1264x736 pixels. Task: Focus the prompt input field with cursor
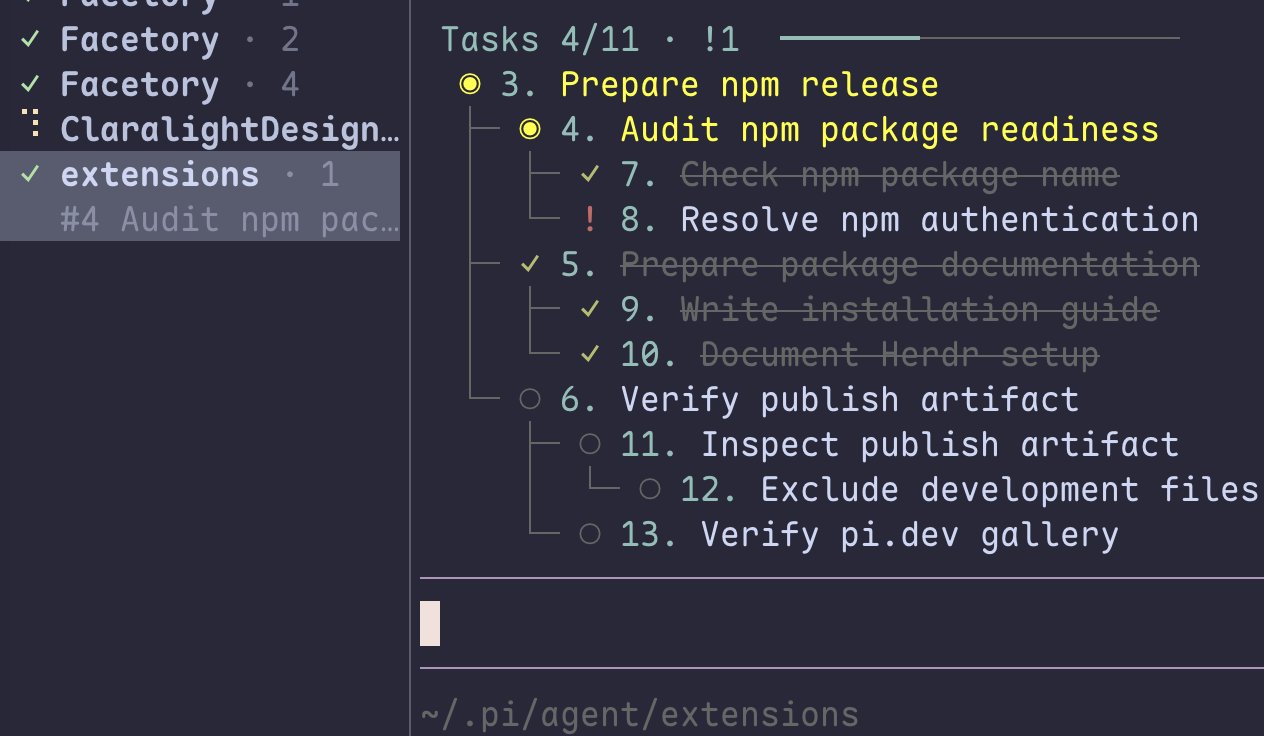842,623
